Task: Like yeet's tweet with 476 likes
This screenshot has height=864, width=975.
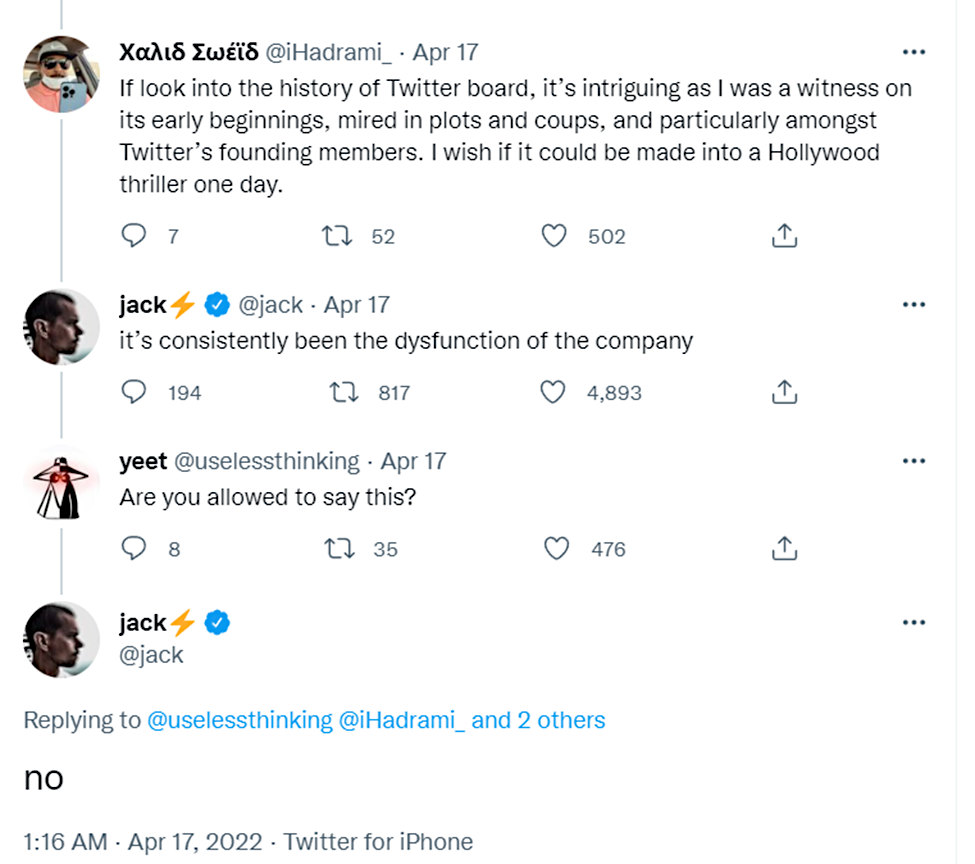Action: [x=556, y=549]
